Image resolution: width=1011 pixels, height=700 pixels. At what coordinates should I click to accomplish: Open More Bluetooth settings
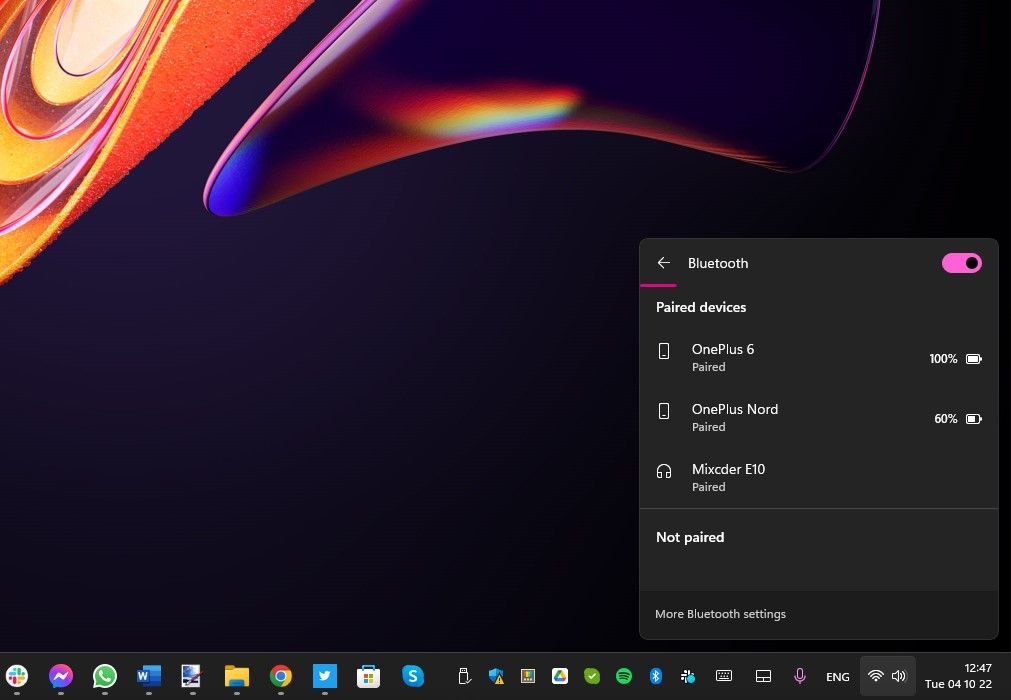720,614
